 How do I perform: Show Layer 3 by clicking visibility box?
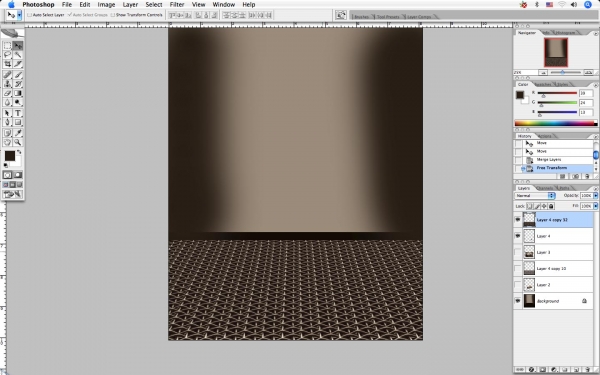(518, 252)
